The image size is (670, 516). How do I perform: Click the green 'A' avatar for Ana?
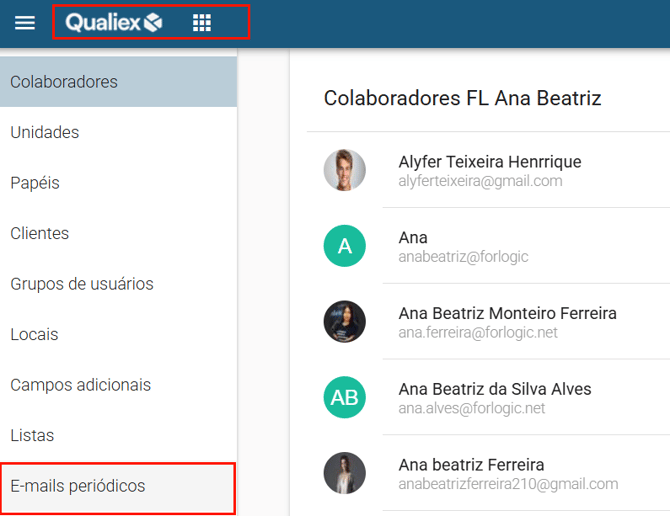click(x=344, y=246)
